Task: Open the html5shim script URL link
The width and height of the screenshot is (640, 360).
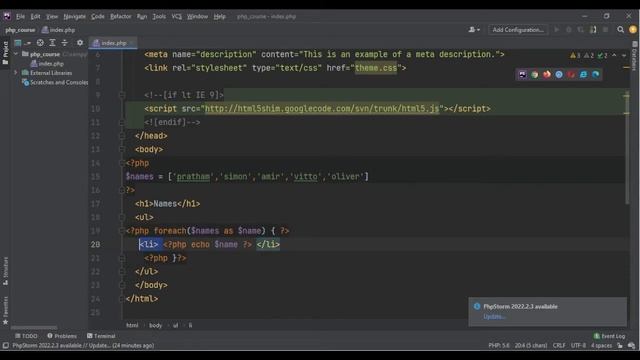Action: coord(322,109)
